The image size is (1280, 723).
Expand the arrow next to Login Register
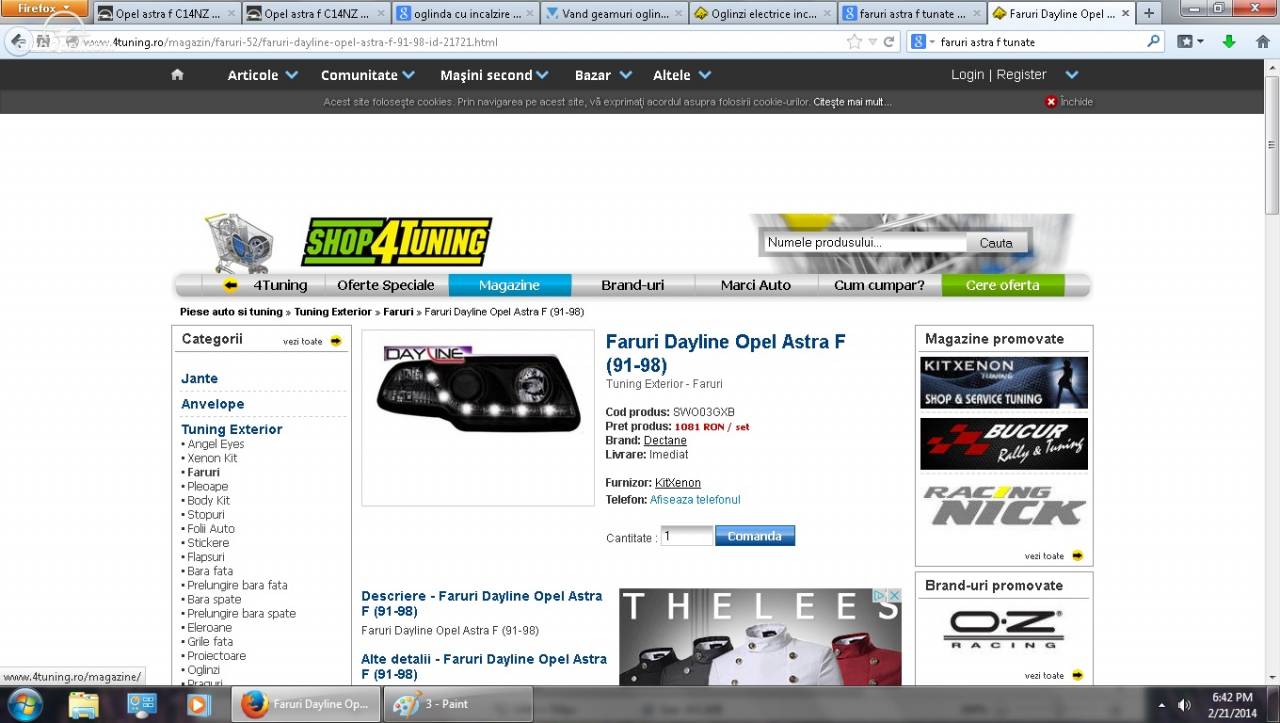pyautogui.click(x=1072, y=75)
